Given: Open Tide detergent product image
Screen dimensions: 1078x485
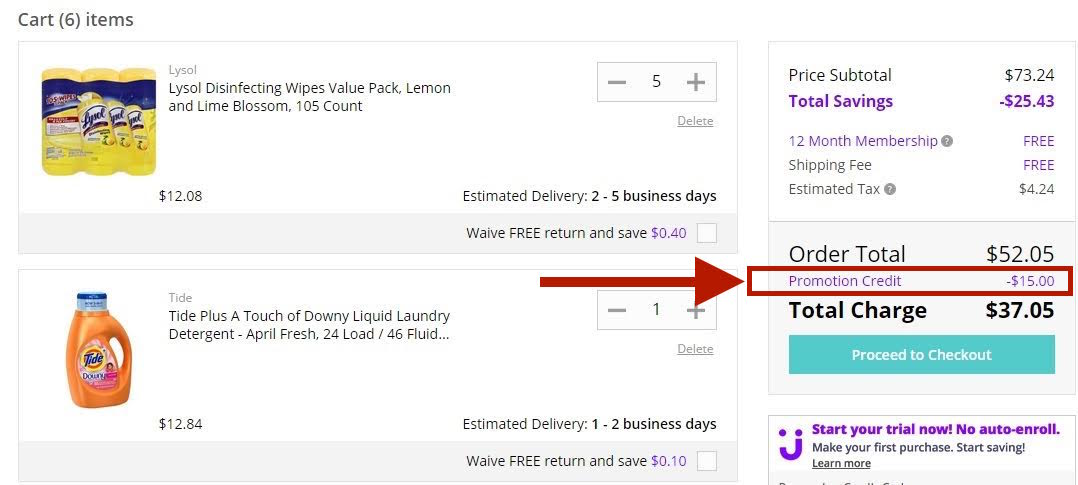Looking at the screenshot, I should pyautogui.click(x=97, y=349).
